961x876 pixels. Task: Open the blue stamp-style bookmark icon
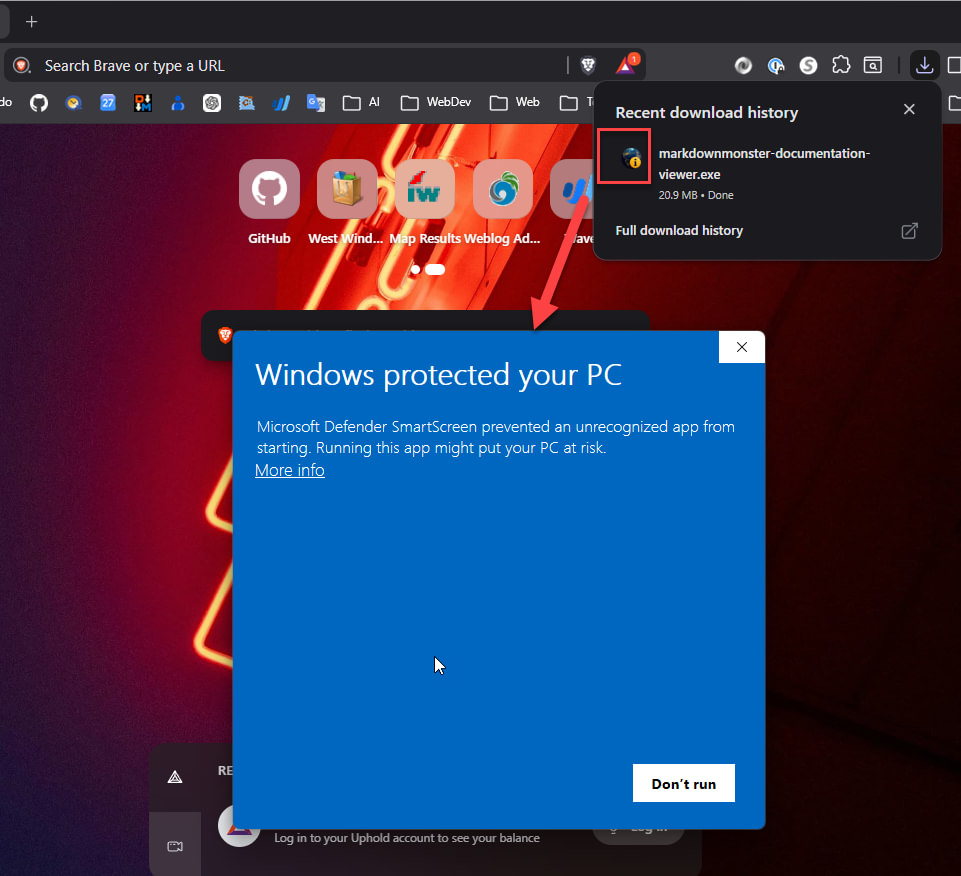[246, 102]
